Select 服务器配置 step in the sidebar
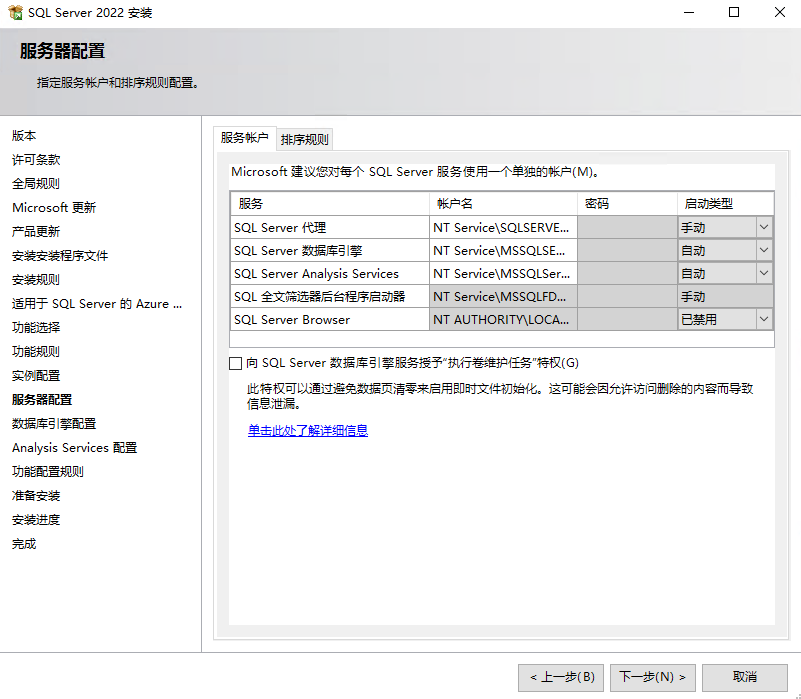This screenshot has width=801, height=699. [x=42, y=400]
